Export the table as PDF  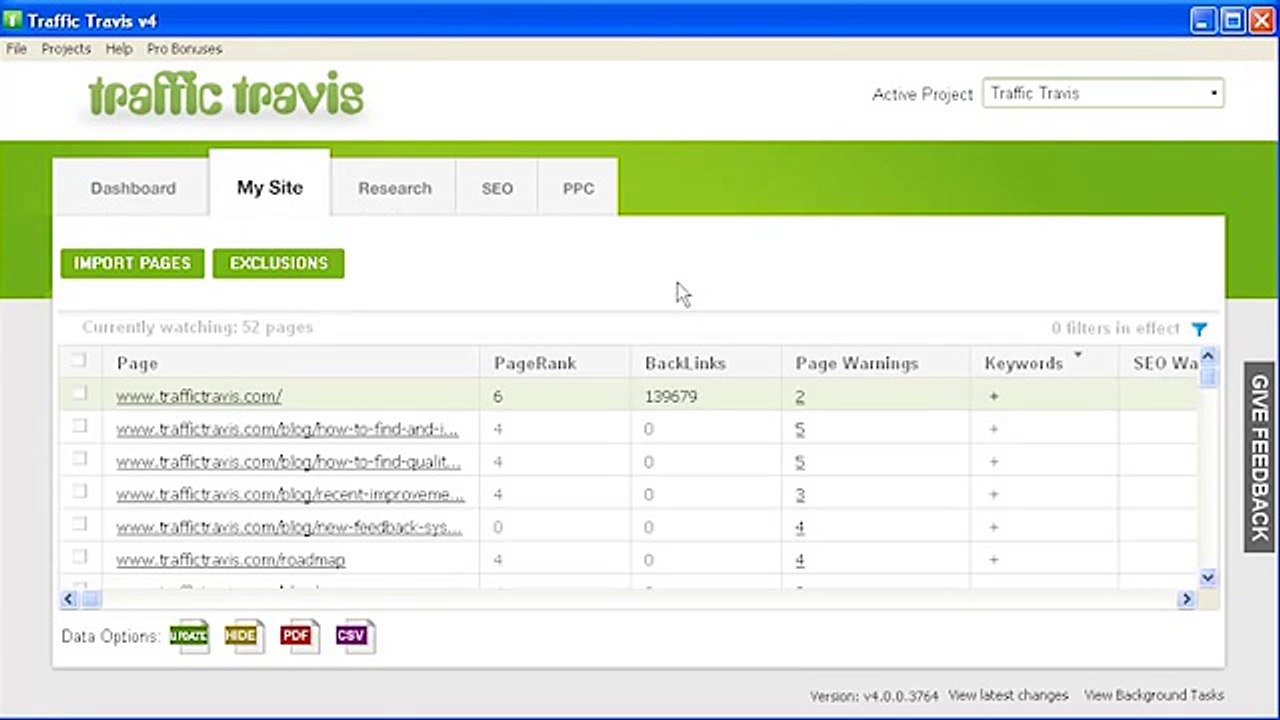[x=300, y=636]
